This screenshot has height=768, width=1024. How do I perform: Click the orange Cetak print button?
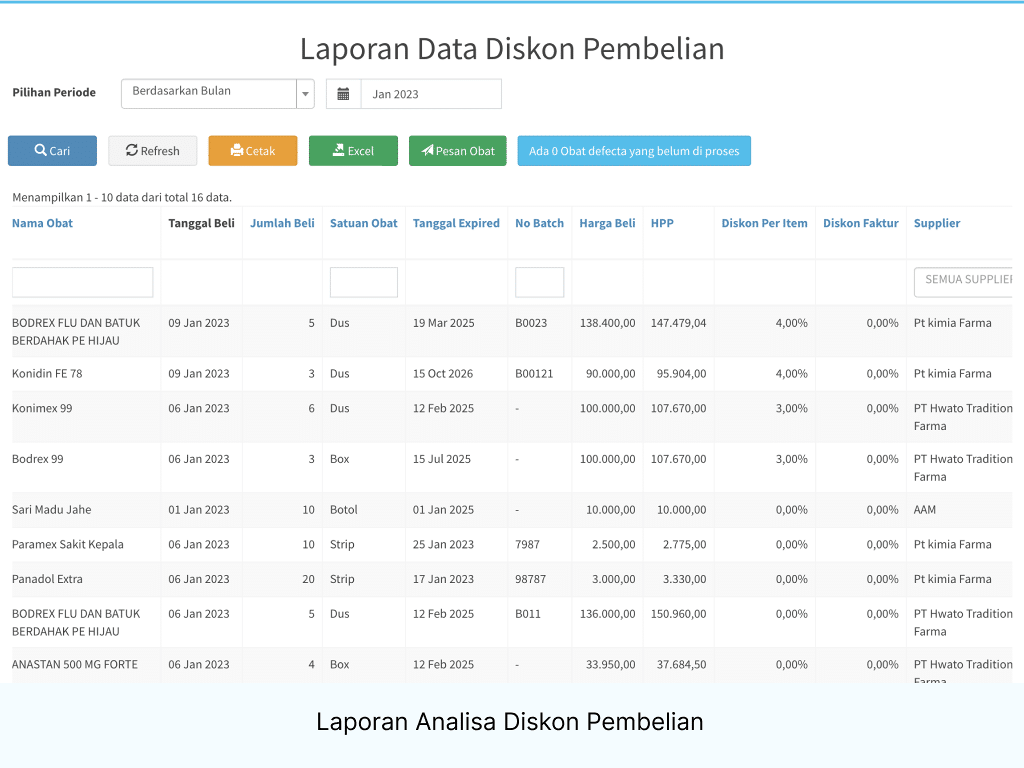point(253,151)
